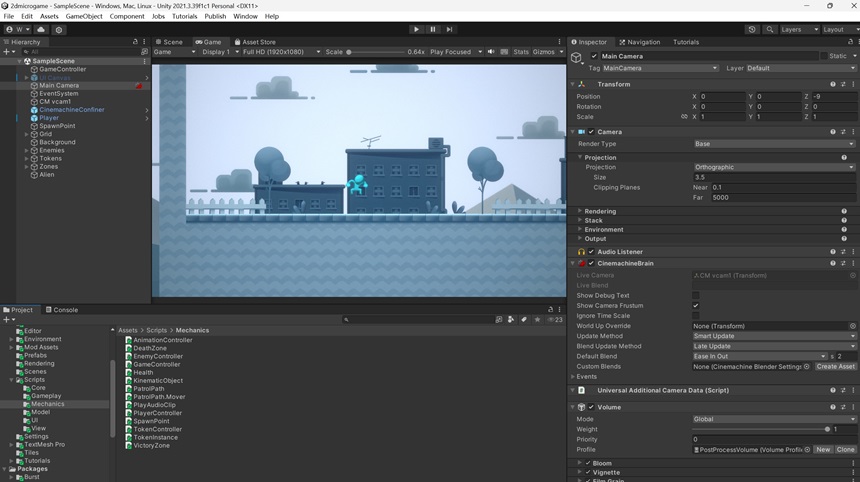Open Camera component preset icon
860x482 pixels.
coord(843,132)
